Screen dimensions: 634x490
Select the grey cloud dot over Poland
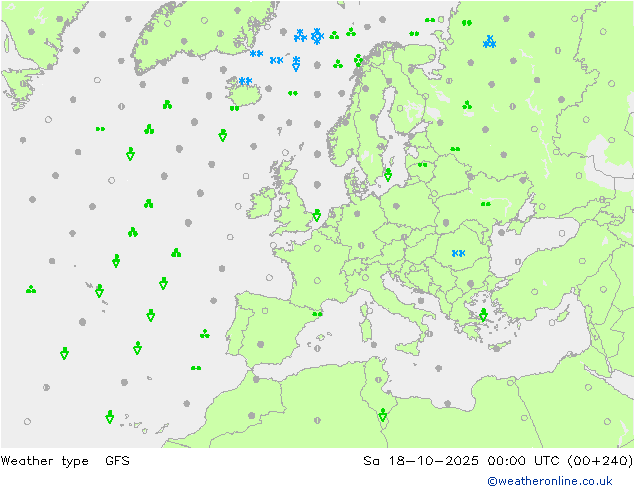click(x=396, y=206)
